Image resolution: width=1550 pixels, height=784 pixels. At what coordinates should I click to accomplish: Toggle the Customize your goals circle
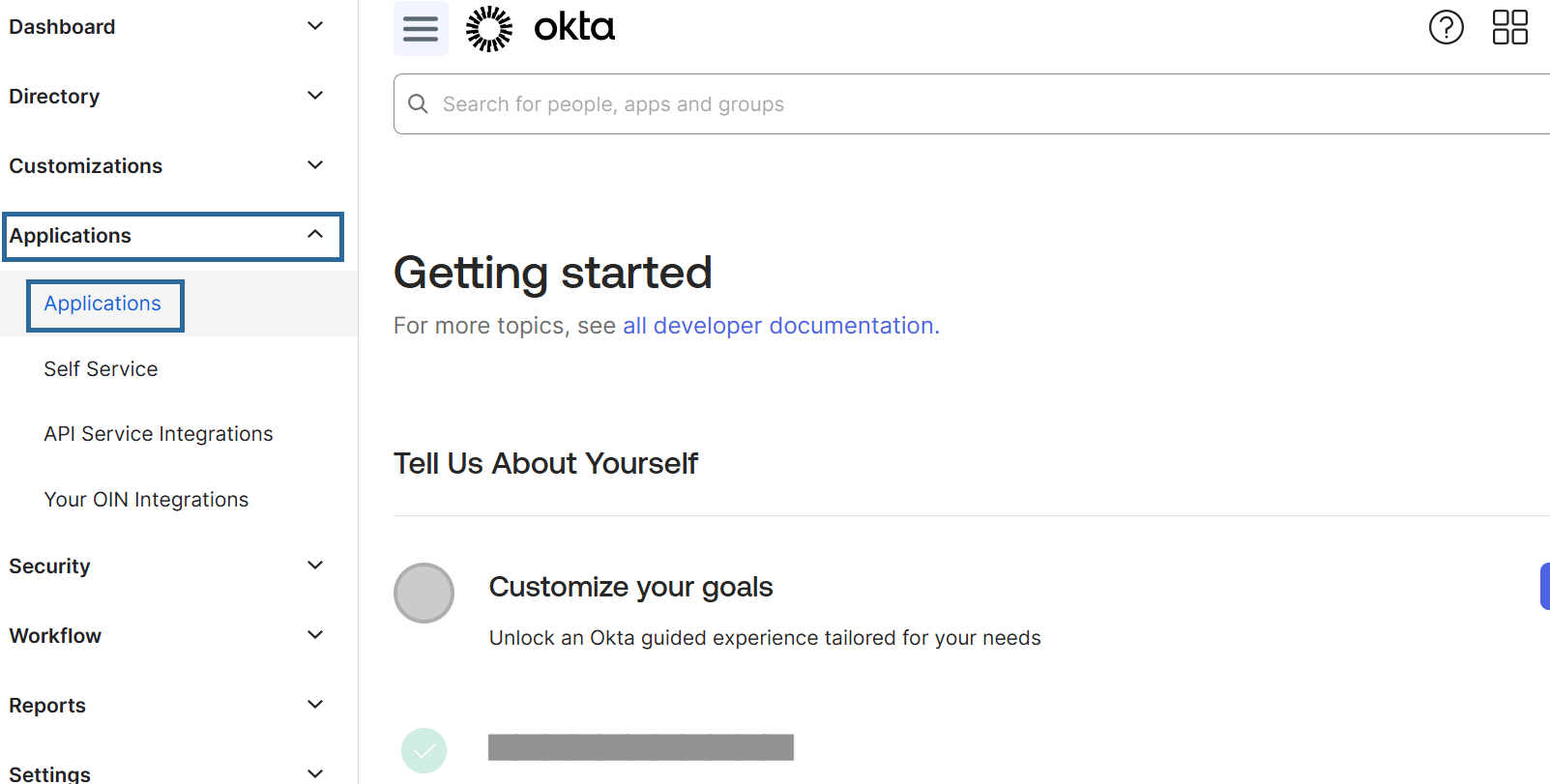click(424, 593)
